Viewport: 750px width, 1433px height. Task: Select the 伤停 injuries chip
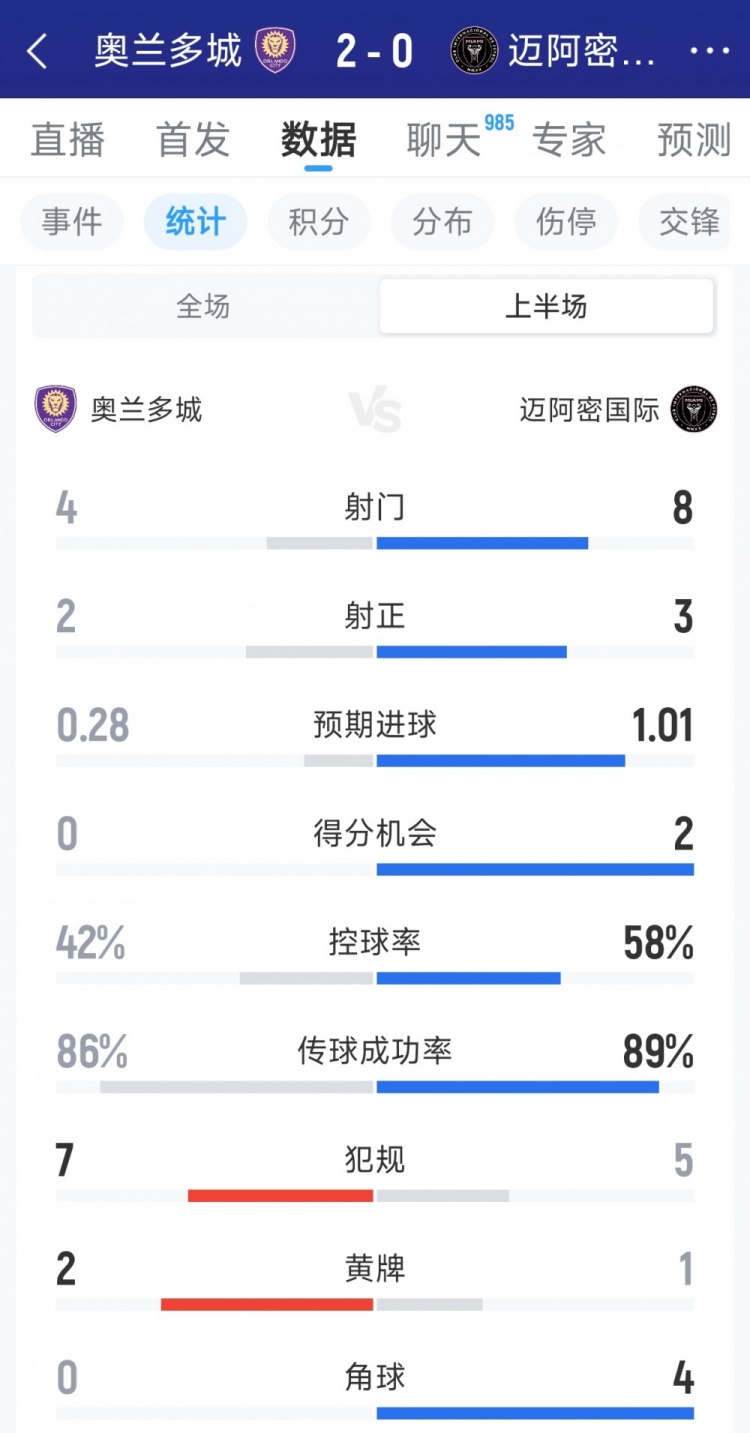(566, 222)
